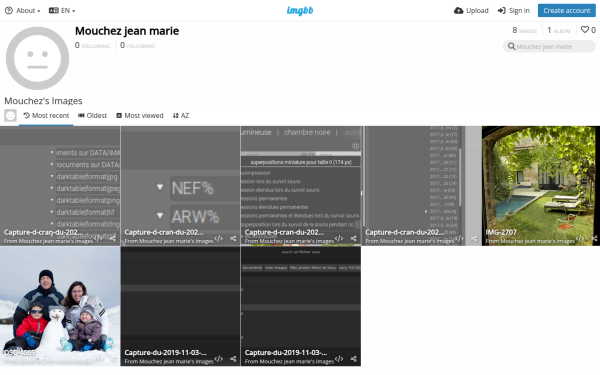Viewport: 600px width, 375px height.
Task: Click embed codes icon on 2017 folder list thumbnail
Action: coord(460,238)
